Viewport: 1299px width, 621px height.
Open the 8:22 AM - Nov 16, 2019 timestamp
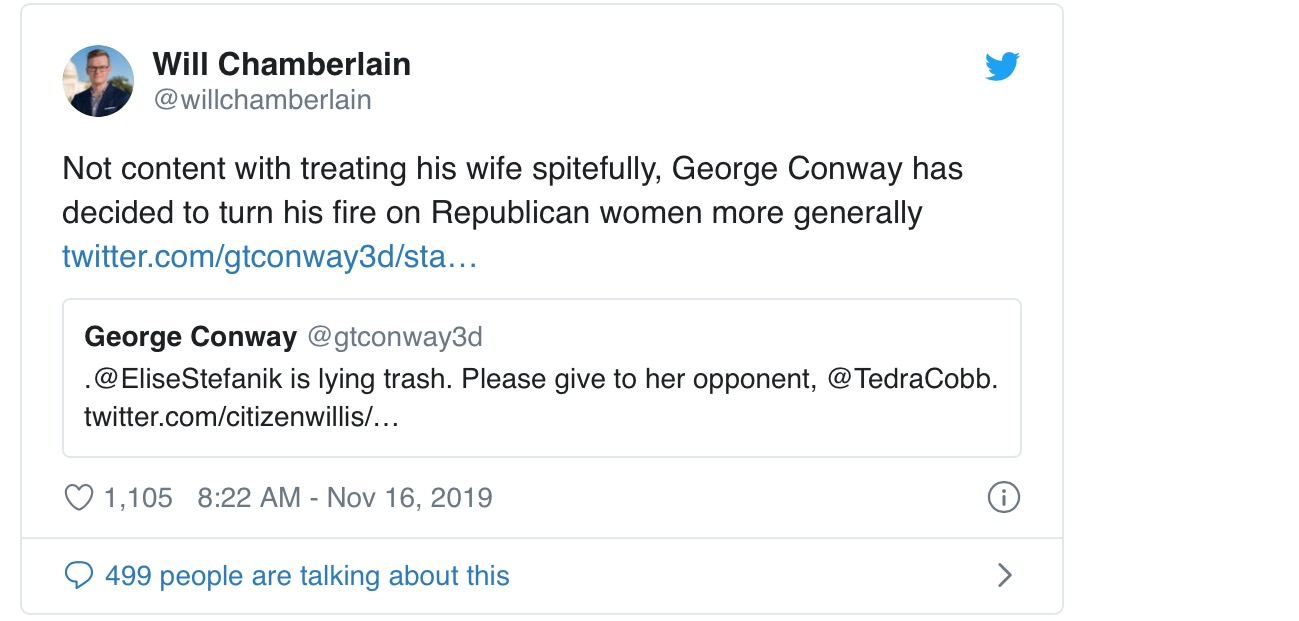(345, 497)
